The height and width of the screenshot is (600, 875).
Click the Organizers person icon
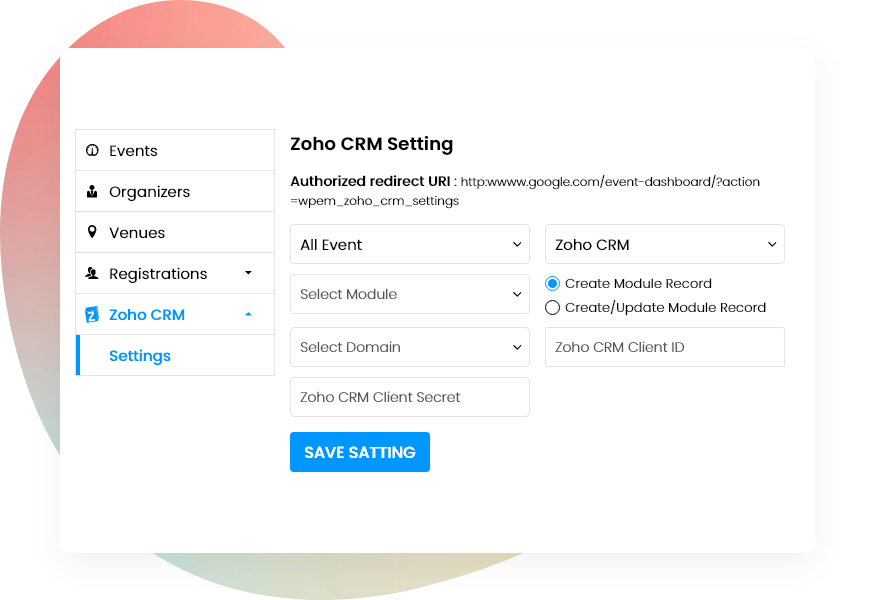[92, 192]
